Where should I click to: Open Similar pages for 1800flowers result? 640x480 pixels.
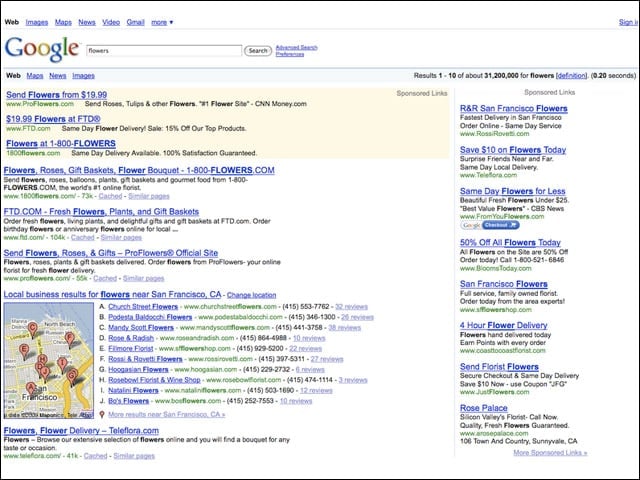coord(149,196)
